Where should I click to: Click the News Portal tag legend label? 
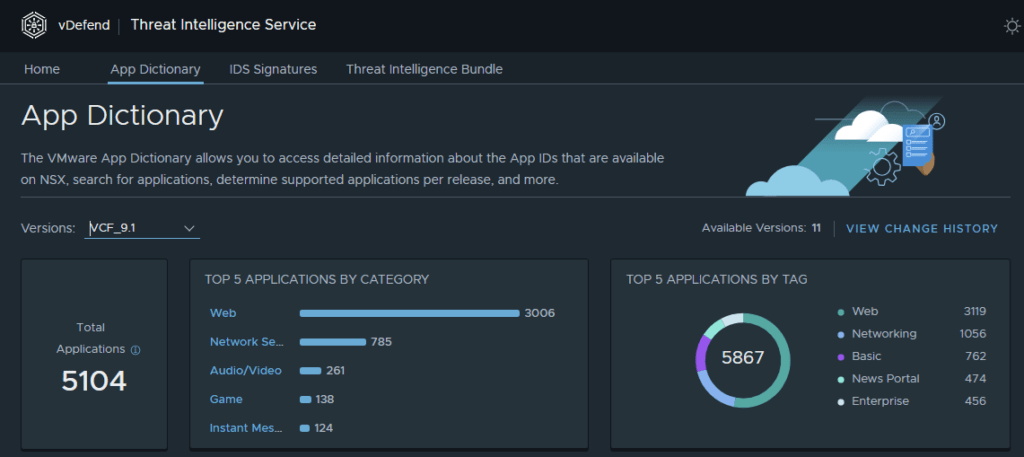(886, 379)
